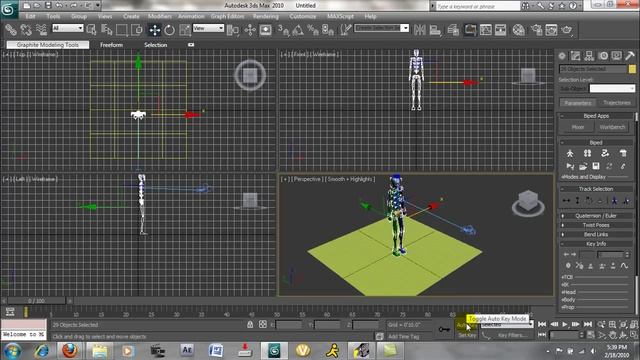Screen dimensions: 640x360
Task: Open the reference coordinate 'View' dropdown
Action: tap(208, 28)
